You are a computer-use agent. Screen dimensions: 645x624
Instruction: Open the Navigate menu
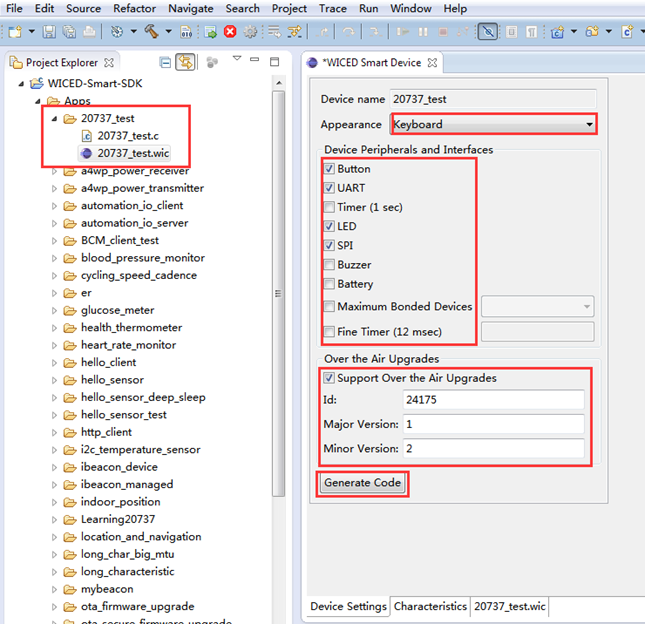[191, 9]
